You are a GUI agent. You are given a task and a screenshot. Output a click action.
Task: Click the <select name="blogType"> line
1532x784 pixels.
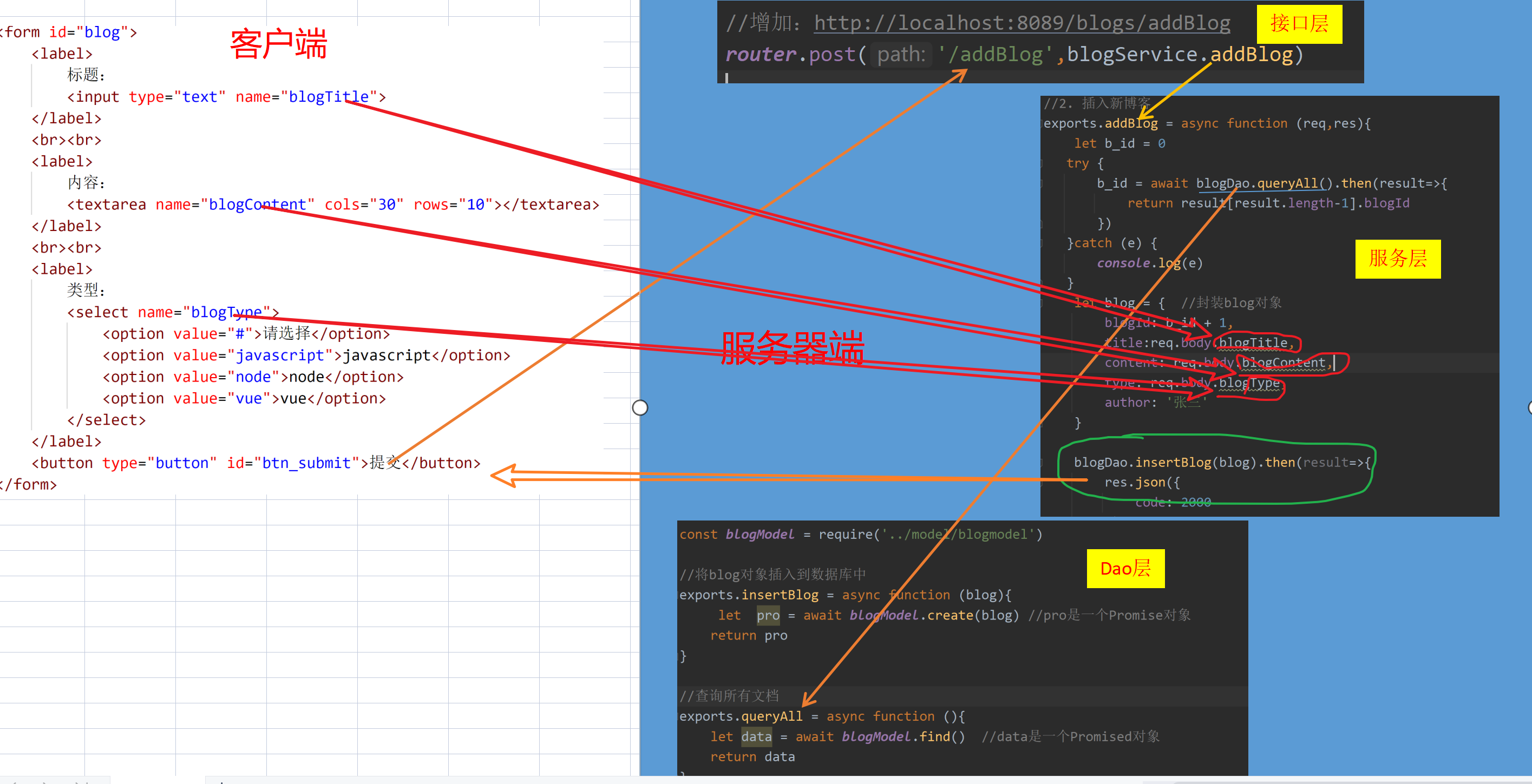coord(173,312)
